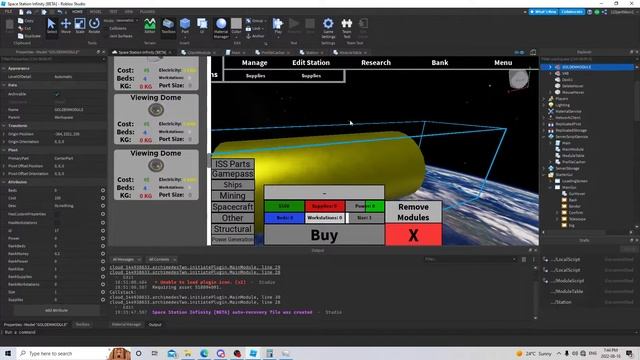Start a Team Test
640x360 pixels.
pos(347,27)
